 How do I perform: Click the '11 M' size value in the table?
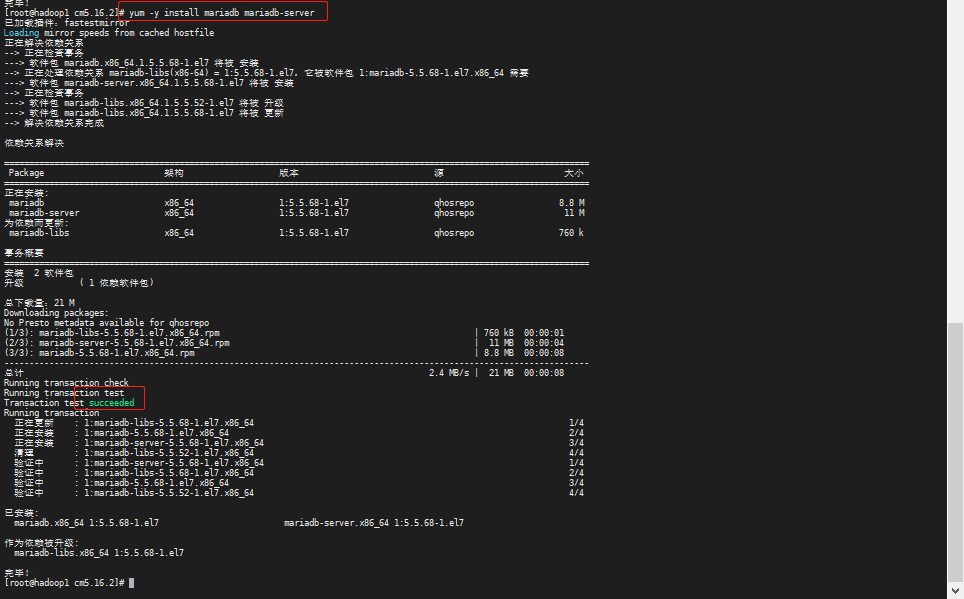(574, 213)
